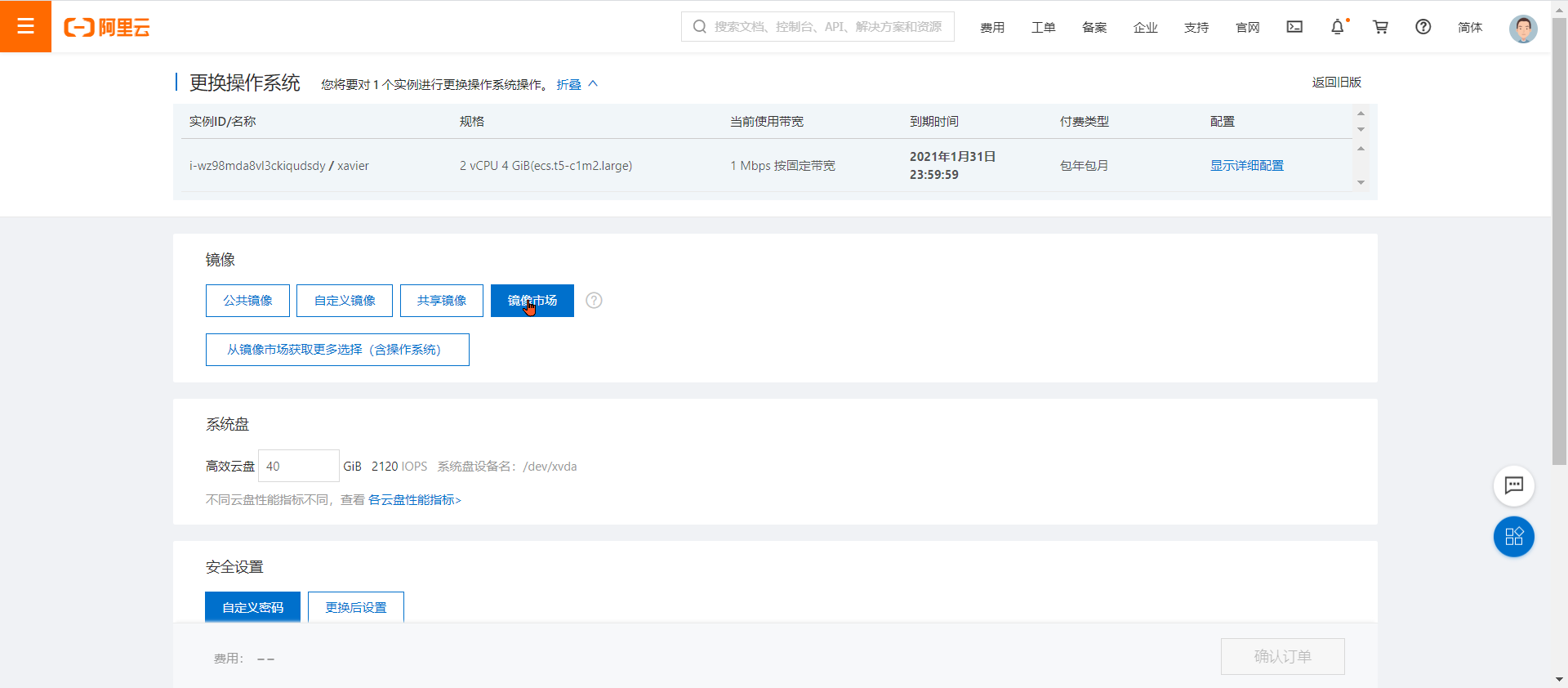Click the Alibaba Cloud logo

pyautogui.click(x=107, y=27)
